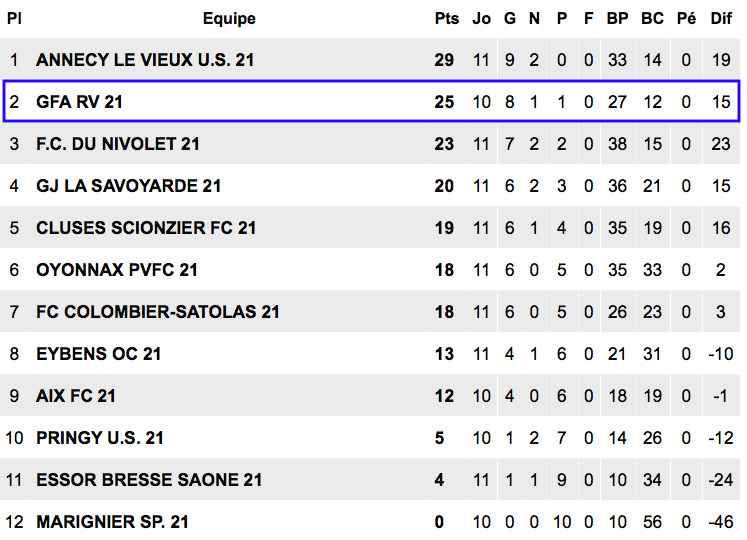Viewport: 747px width, 540px height.
Task: Click the BC column header
Action: pyautogui.click(x=652, y=19)
